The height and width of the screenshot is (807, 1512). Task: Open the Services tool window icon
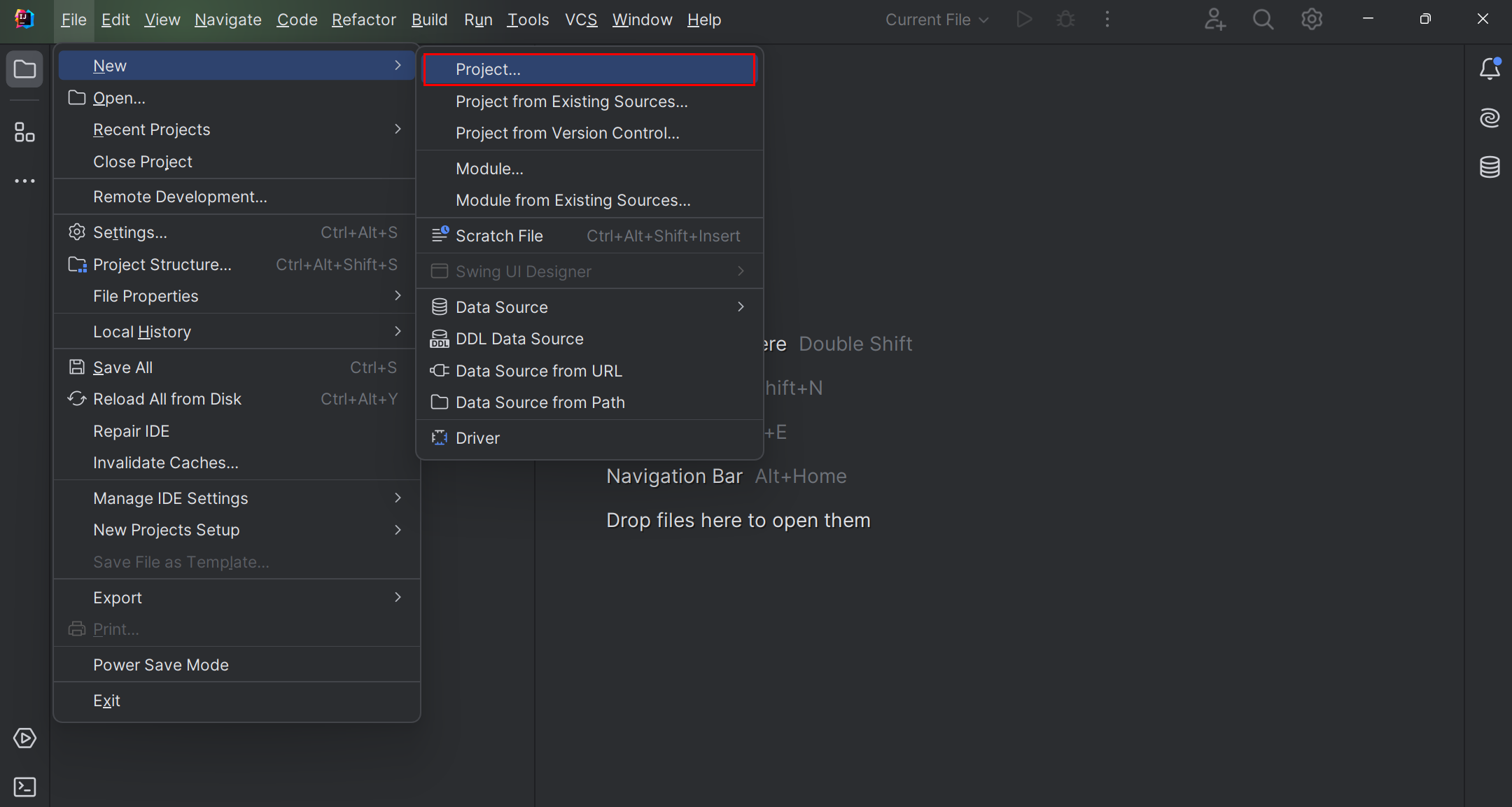(24, 738)
